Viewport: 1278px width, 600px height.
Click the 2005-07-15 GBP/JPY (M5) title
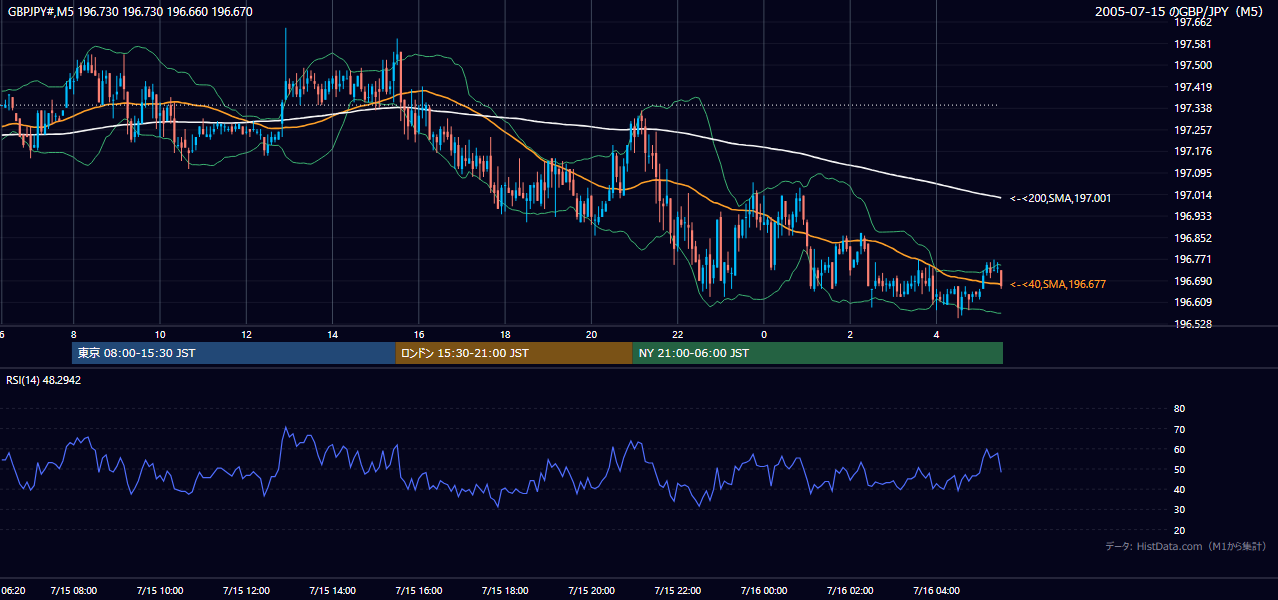coord(1181,11)
